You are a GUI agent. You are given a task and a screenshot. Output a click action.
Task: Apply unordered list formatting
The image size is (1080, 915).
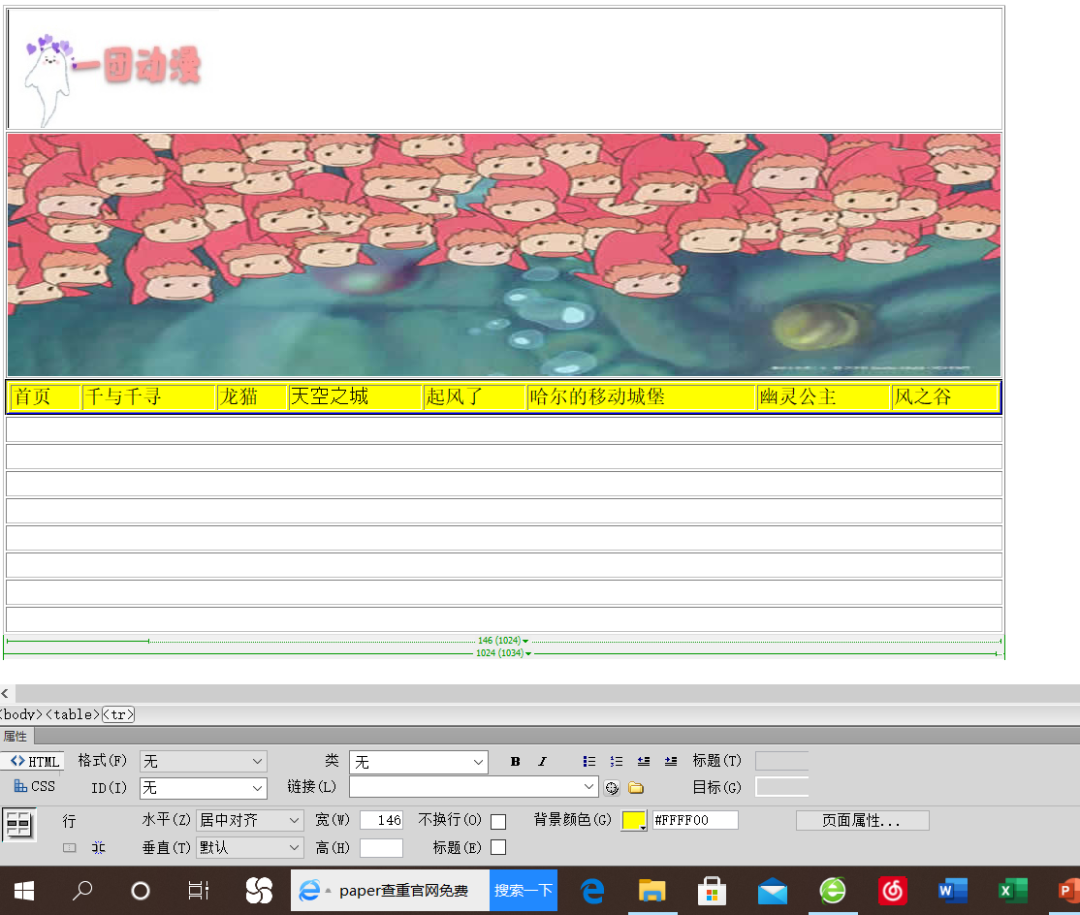(x=589, y=761)
